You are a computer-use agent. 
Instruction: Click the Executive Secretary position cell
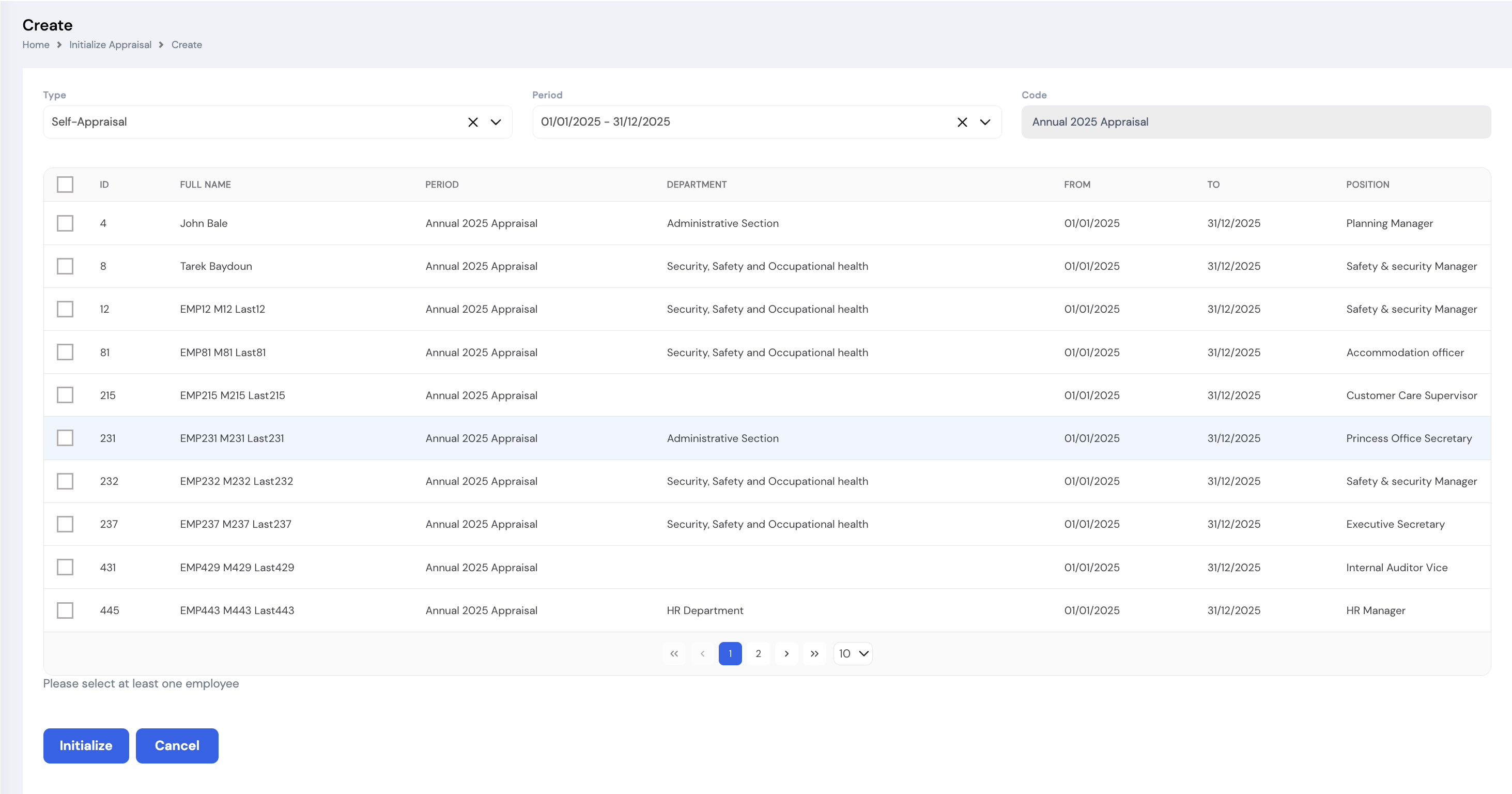[x=1395, y=524]
